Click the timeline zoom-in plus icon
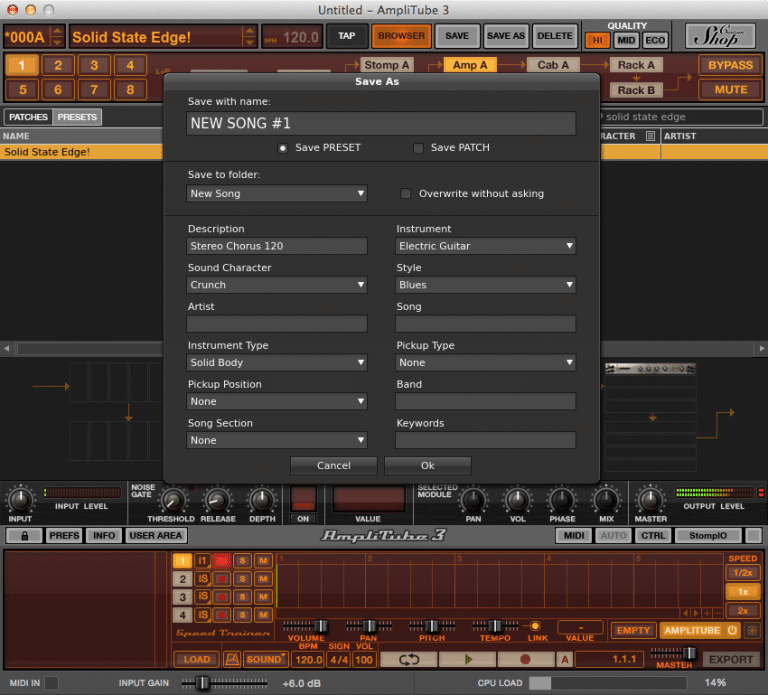Viewport: 768px width, 695px height. pos(707,613)
